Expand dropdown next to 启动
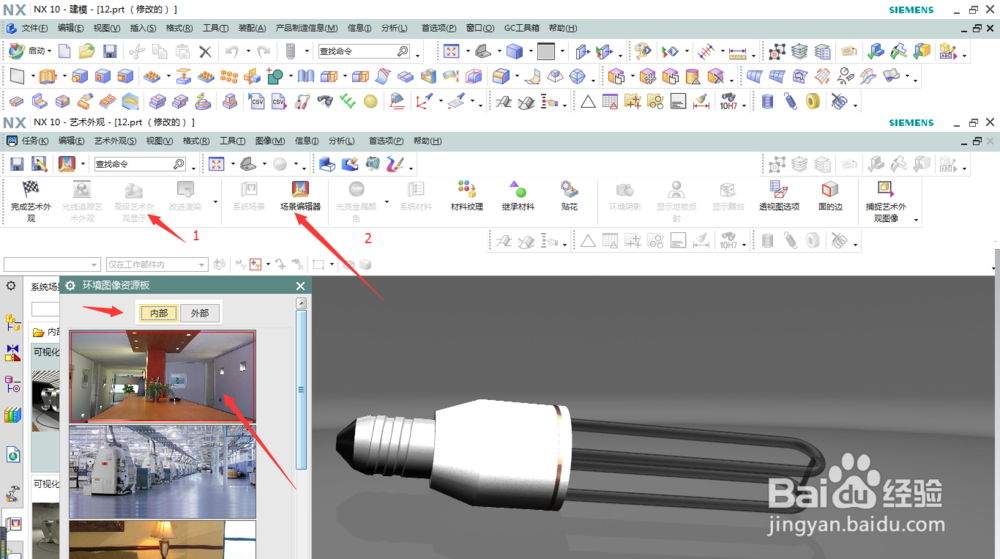Image resolution: width=1000 pixels, height=559 pixels. click(50, 52)
